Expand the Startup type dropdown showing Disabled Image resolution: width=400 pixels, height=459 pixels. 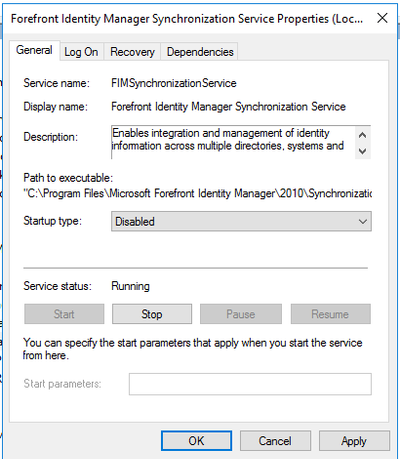tap(241, 221)
